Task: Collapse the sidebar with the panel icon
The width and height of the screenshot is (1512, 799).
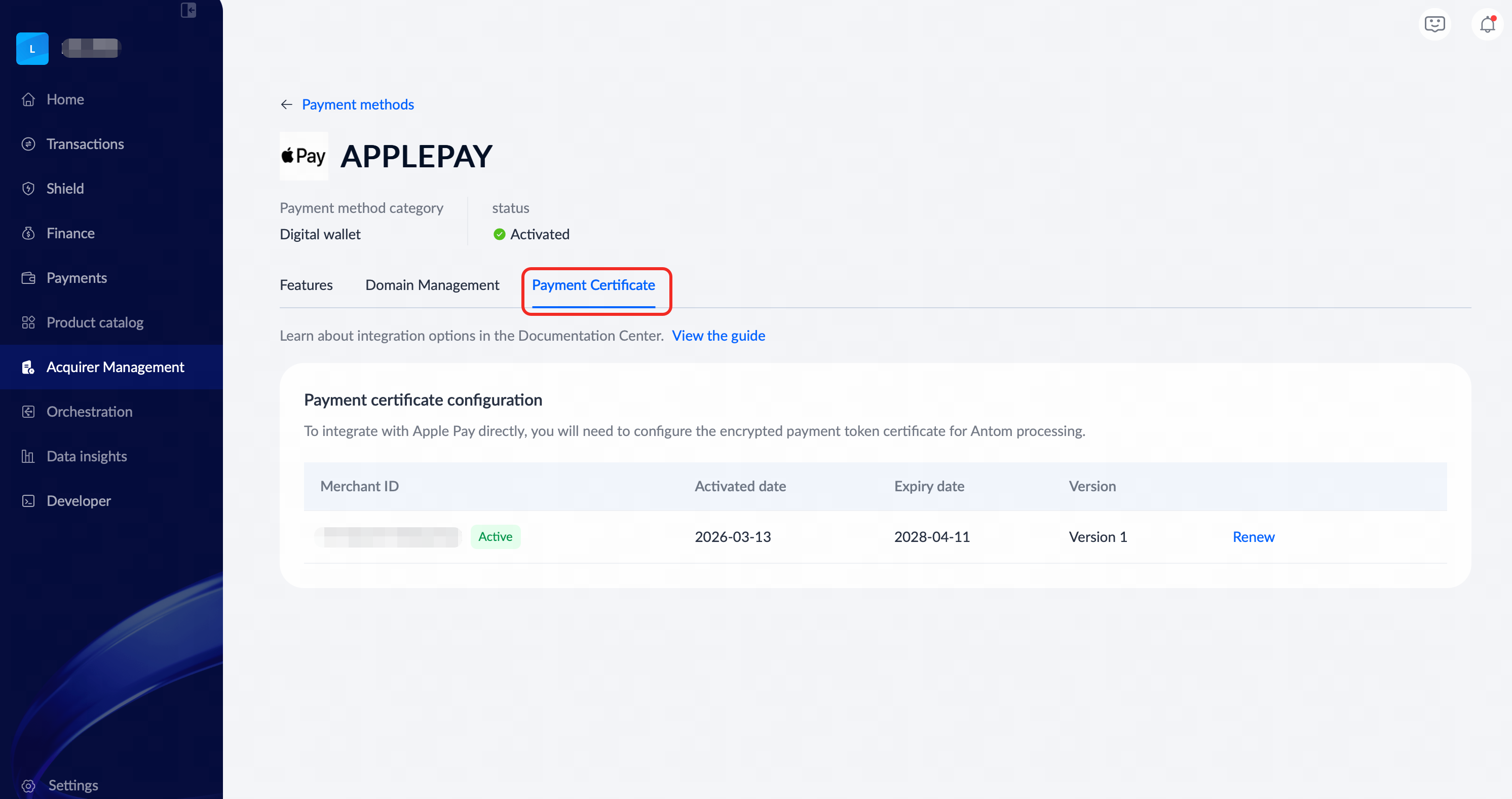Action: (188, 10)
